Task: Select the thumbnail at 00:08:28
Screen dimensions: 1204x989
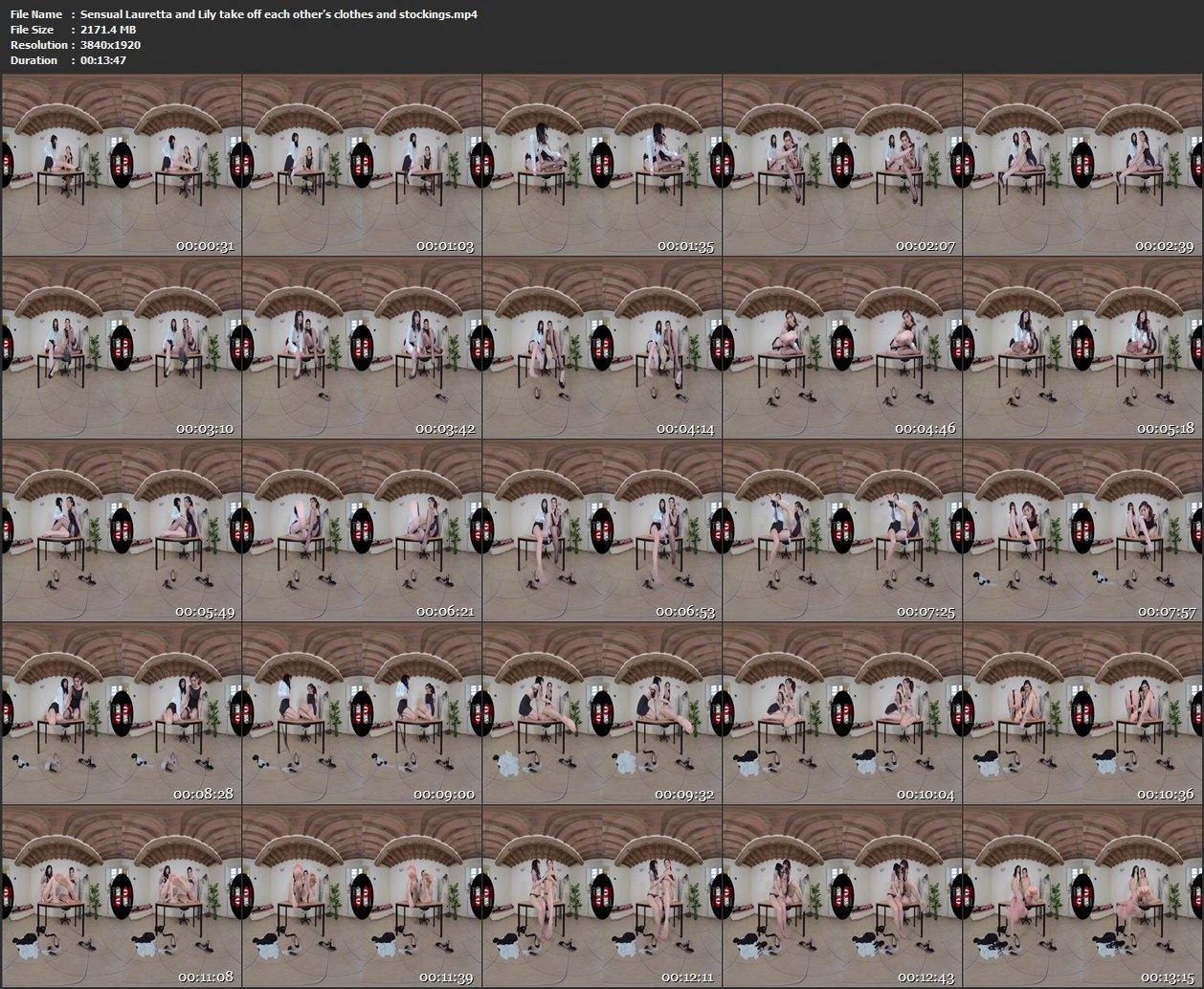Action: pos(121,713)
